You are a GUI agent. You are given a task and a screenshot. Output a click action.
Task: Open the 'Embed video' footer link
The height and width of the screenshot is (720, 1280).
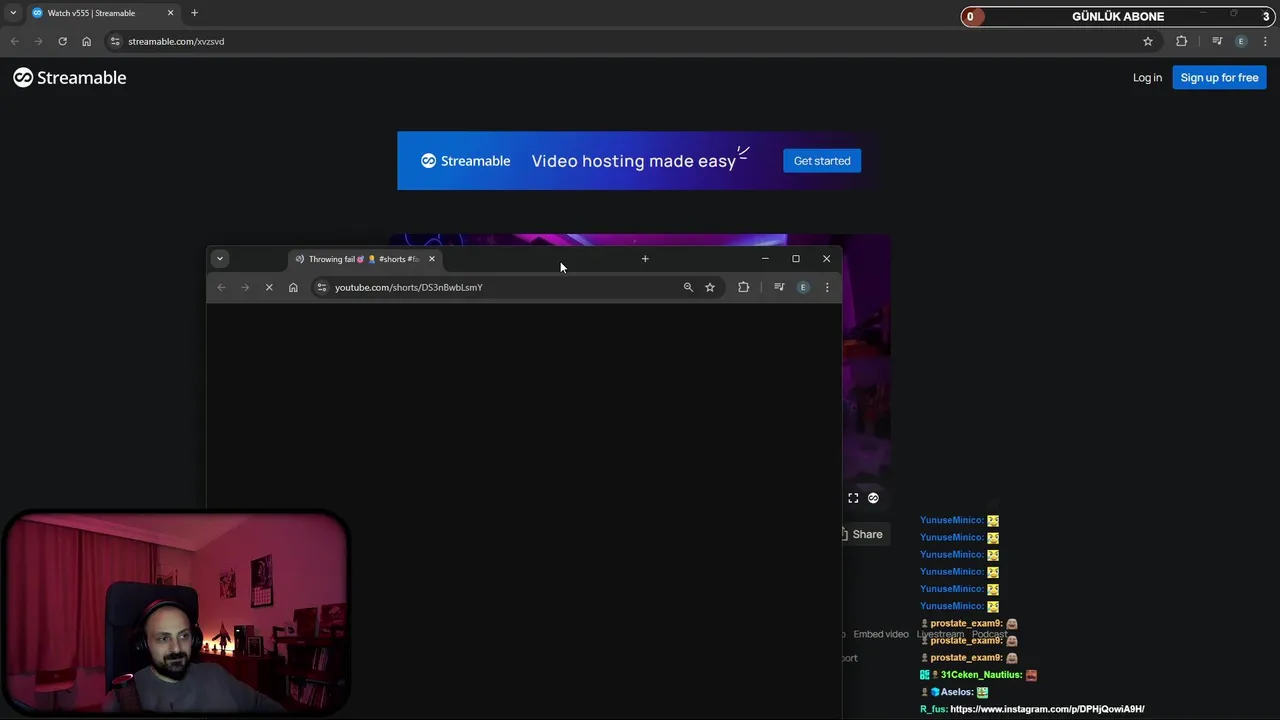coord(881,634)
